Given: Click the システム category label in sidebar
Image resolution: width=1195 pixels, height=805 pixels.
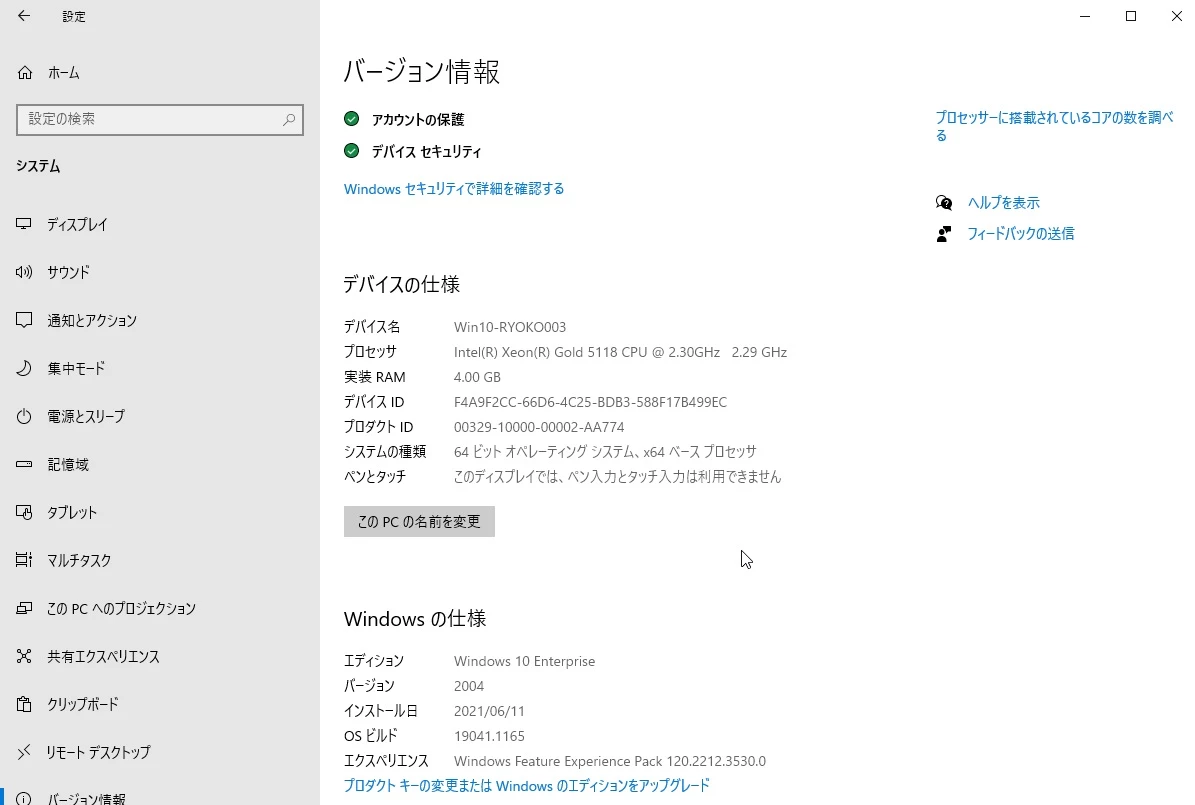Looking at the screenshot, I should pos(38,166).
